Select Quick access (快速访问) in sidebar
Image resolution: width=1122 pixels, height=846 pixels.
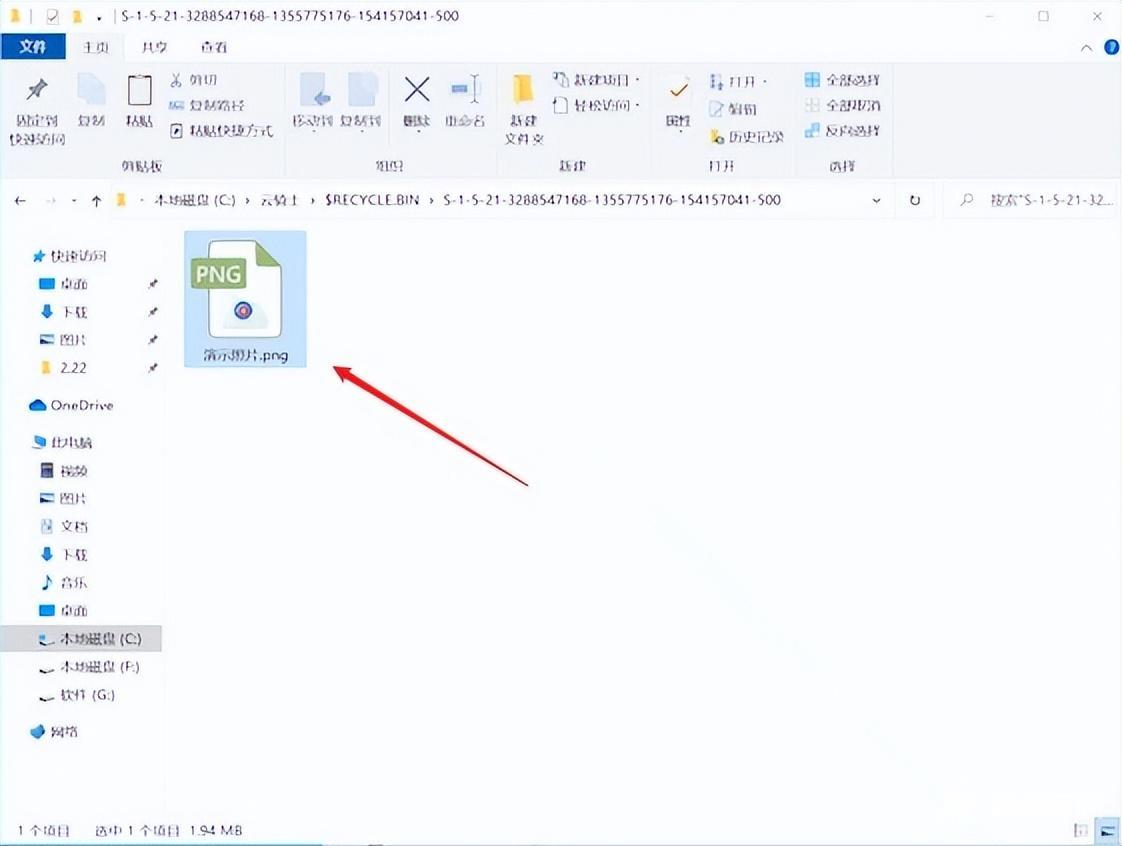pyautogui.click(x=69, y=256)
